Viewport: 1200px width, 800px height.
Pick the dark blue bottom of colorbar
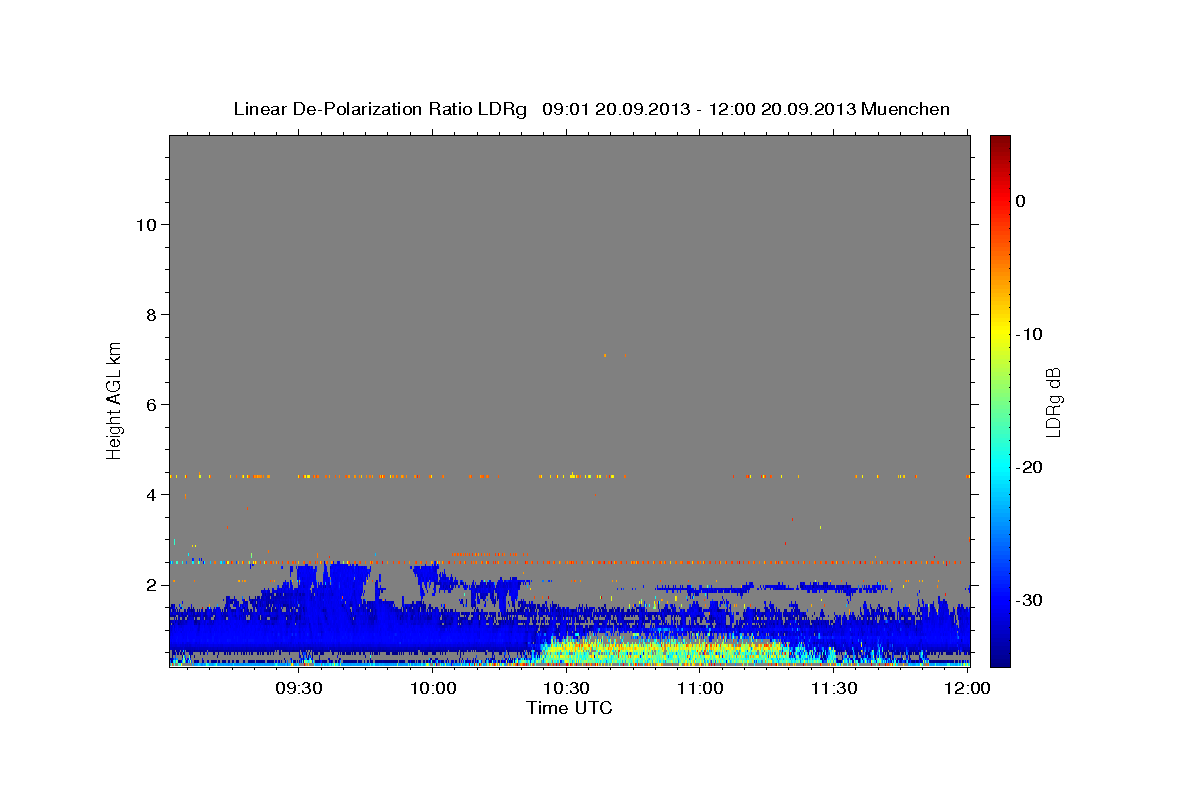point(1000,659)
